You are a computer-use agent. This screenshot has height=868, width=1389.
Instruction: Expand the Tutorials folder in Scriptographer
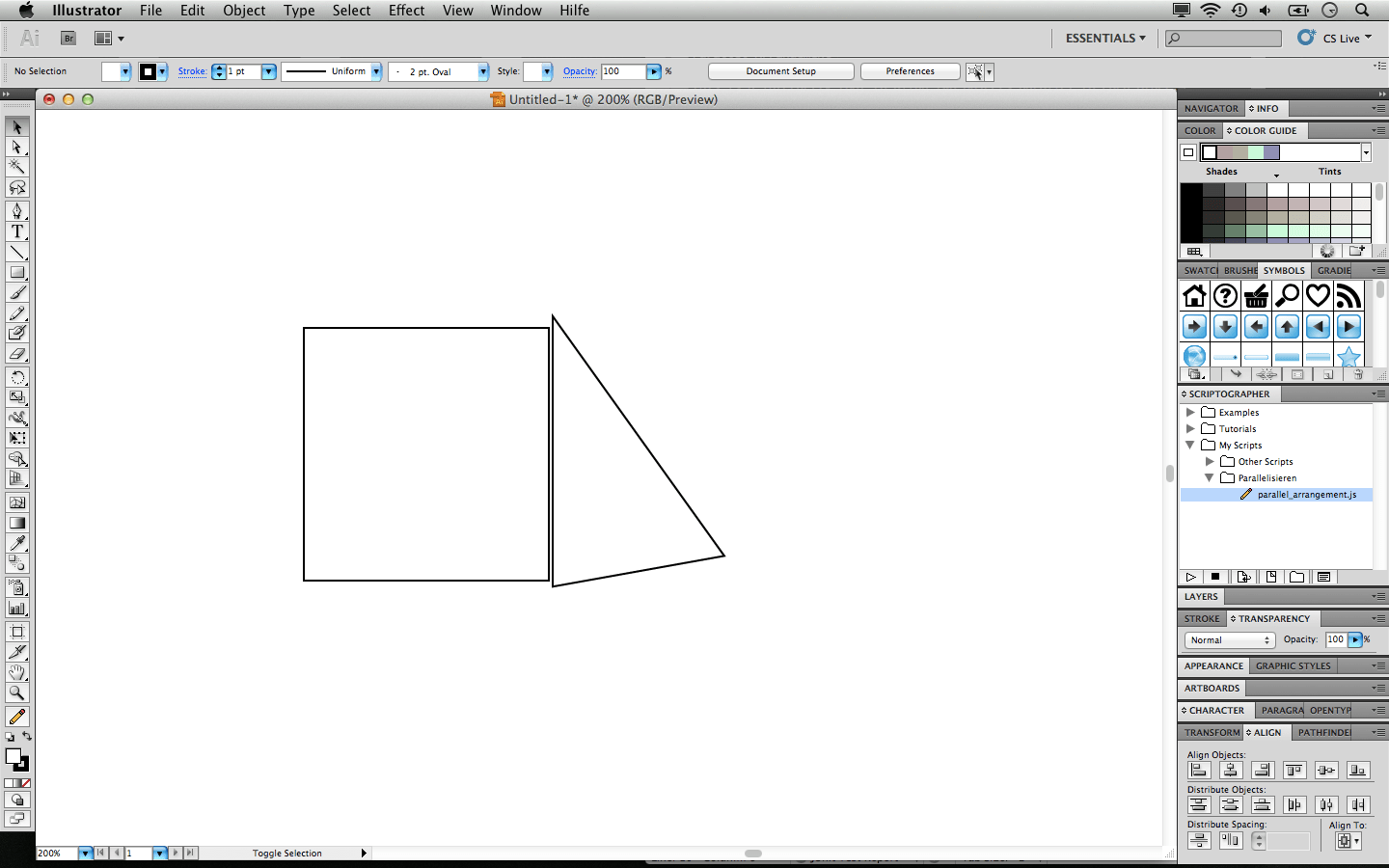(1190, 428)
